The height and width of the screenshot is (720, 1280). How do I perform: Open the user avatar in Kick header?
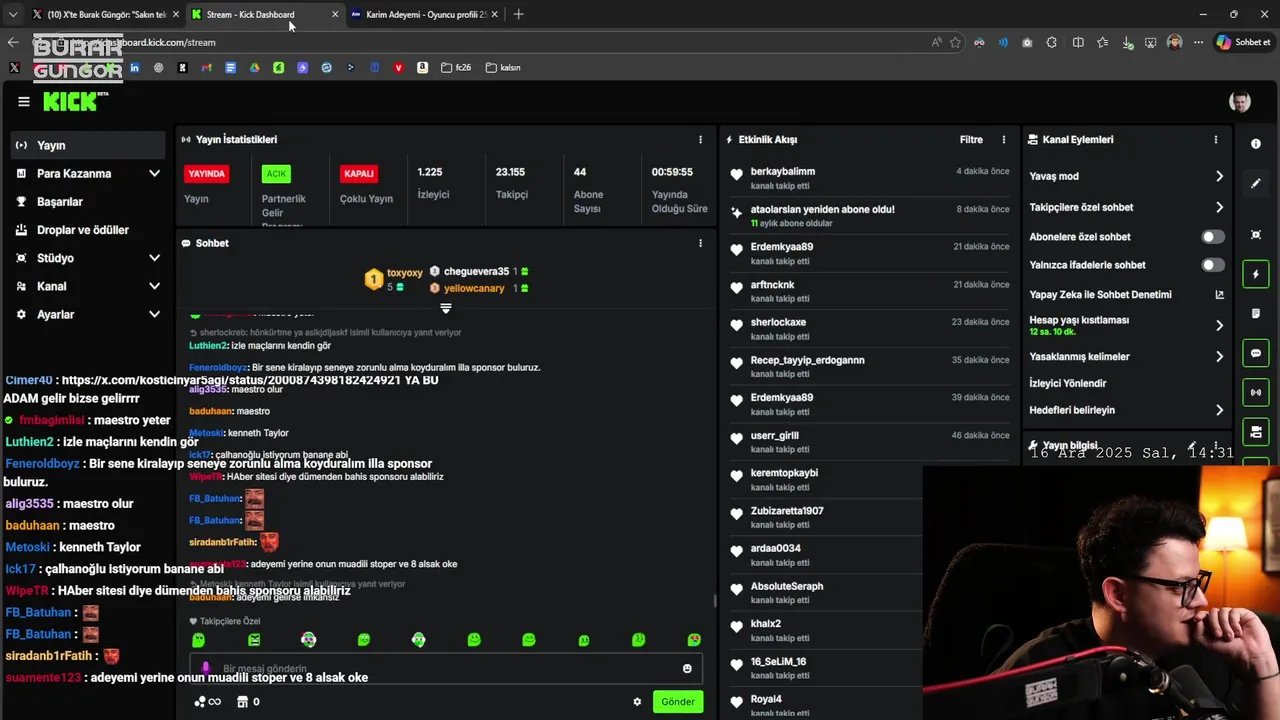(x=1240, y=102)
